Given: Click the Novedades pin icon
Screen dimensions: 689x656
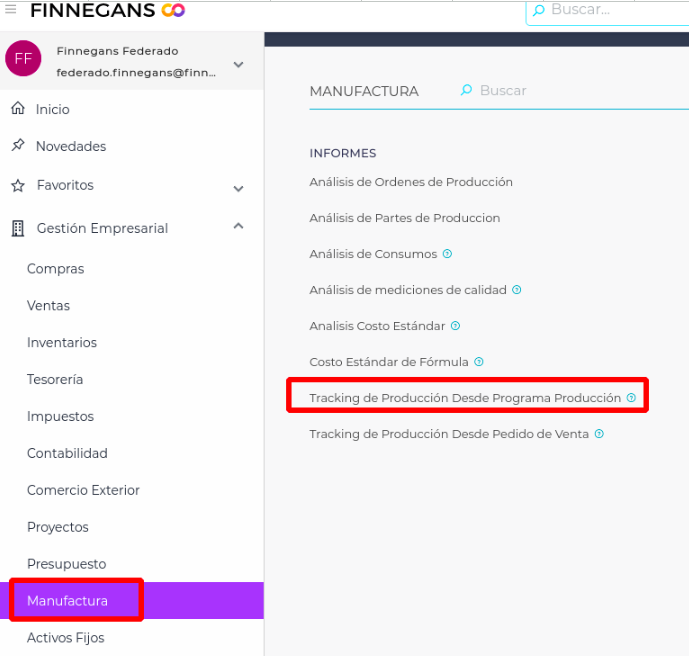Looking at the screenshot, I should click(17, 146).
